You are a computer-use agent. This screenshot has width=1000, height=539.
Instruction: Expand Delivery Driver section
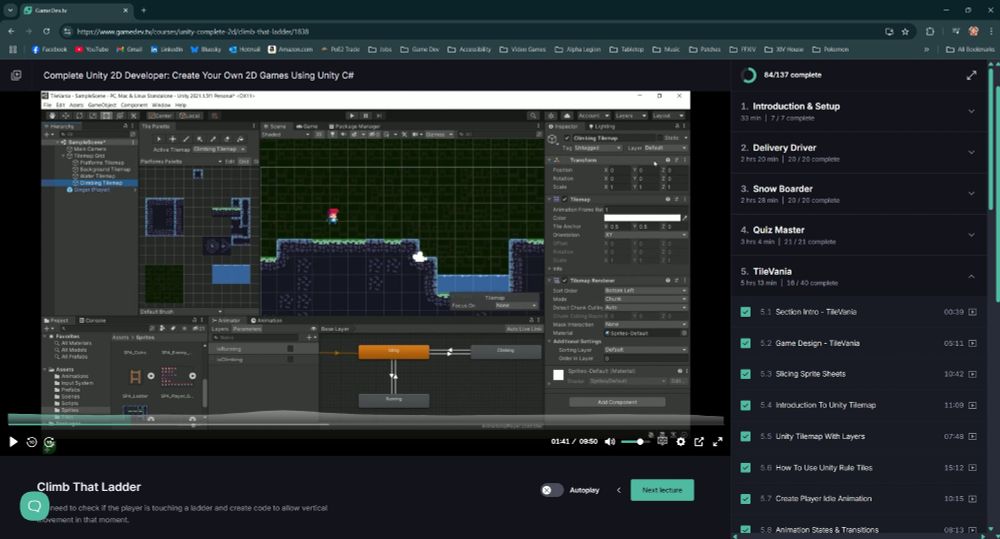pyautogui.click(x=858, y=152)
